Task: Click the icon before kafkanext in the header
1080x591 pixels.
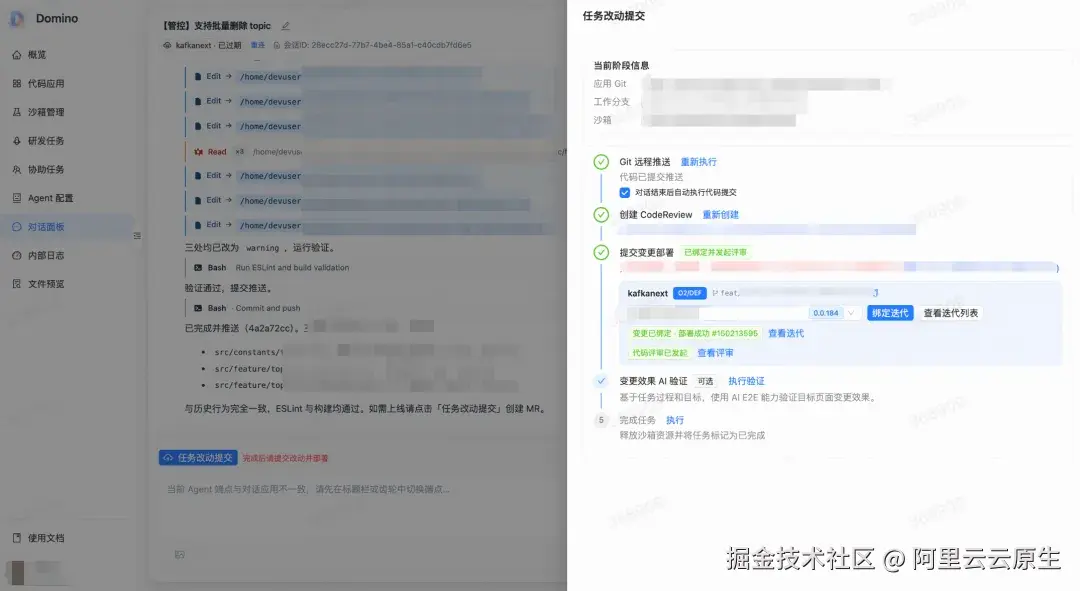Action: (x=167, y=45)
